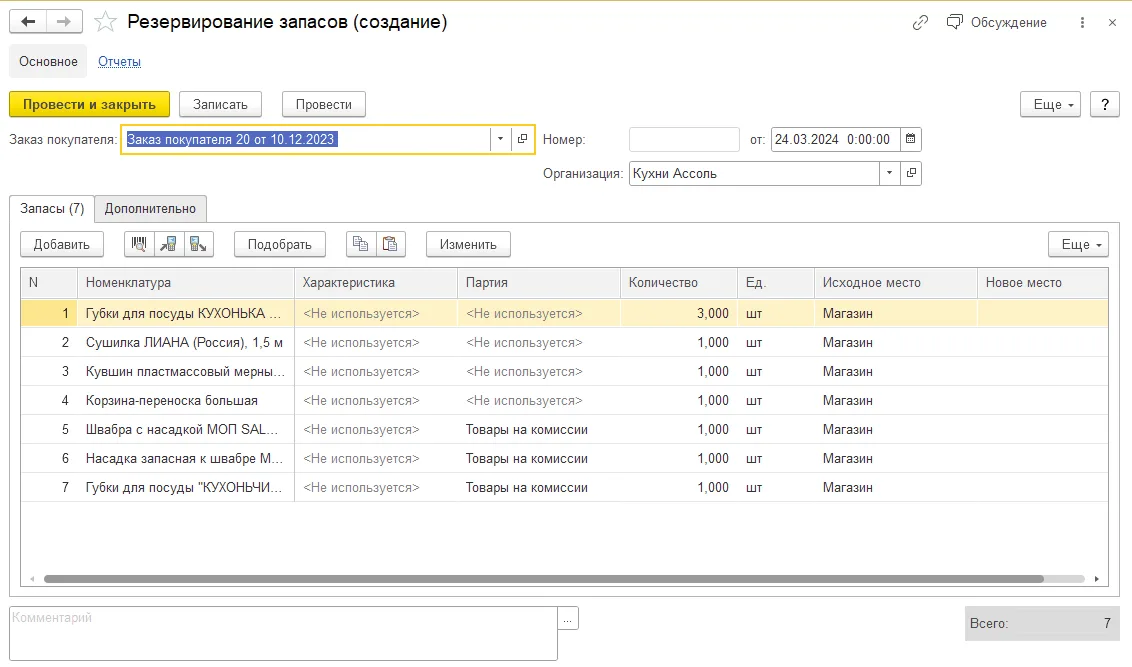1132x667 pixels.
Task: Open the vertical three-dot menu
Action: pos(1081,22)
